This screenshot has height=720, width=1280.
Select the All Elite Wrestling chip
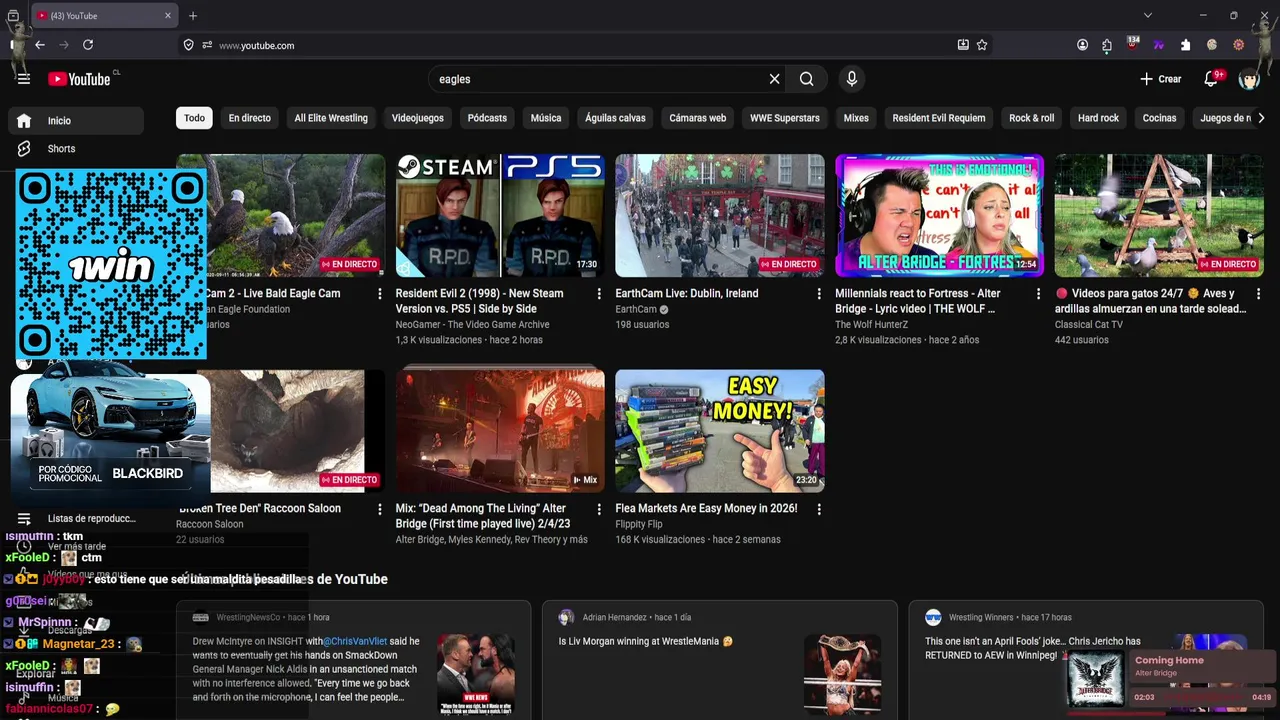[331, 118]
